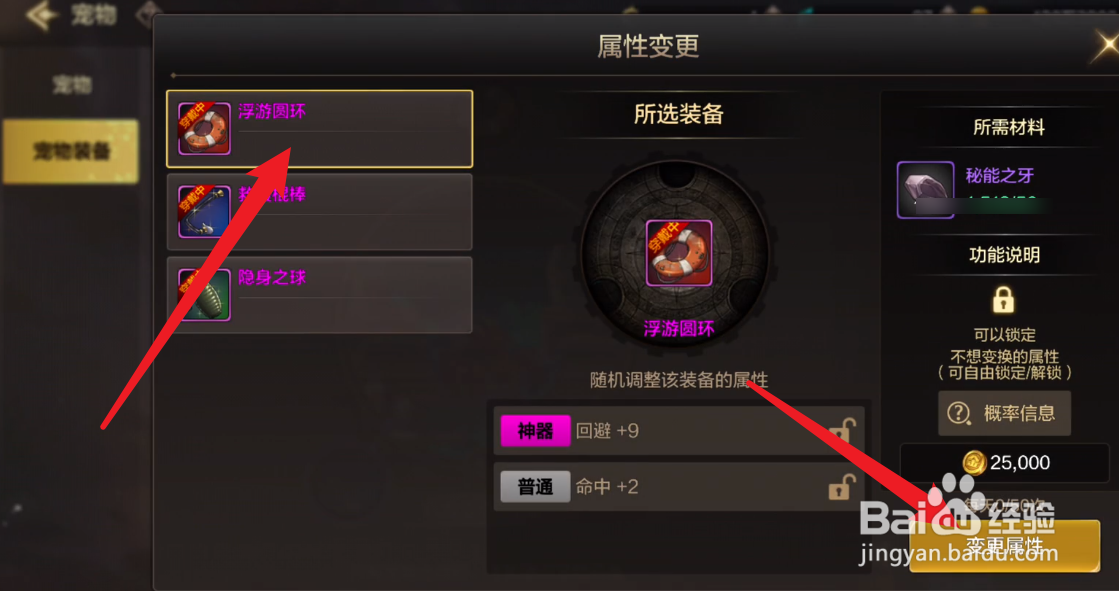
Task: Switch to the 宠物装备 tab
Action: pos(71,151)
